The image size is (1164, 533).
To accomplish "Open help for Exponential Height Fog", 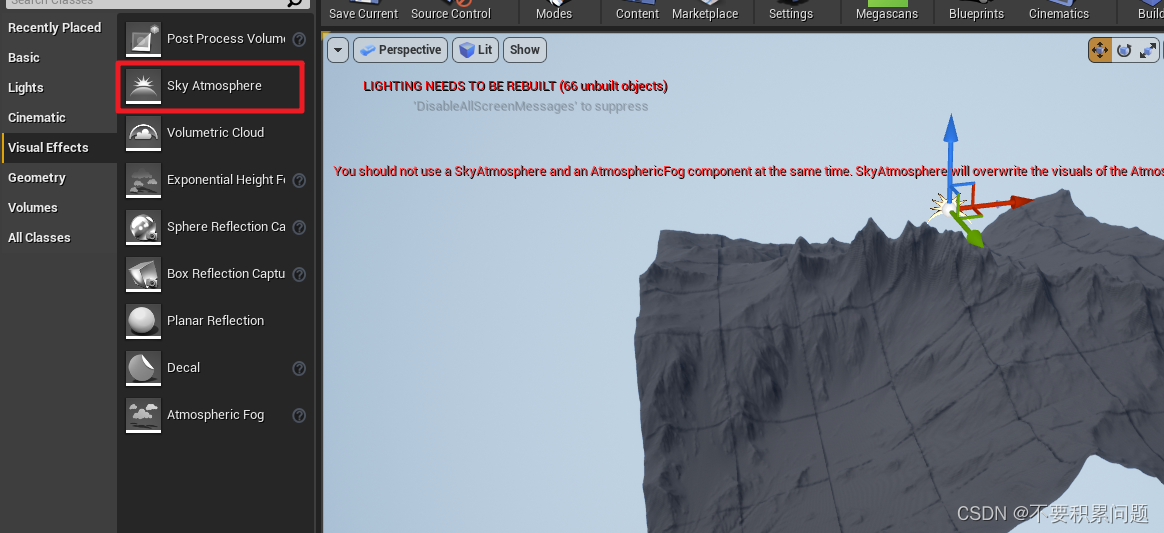I will 299,180.
